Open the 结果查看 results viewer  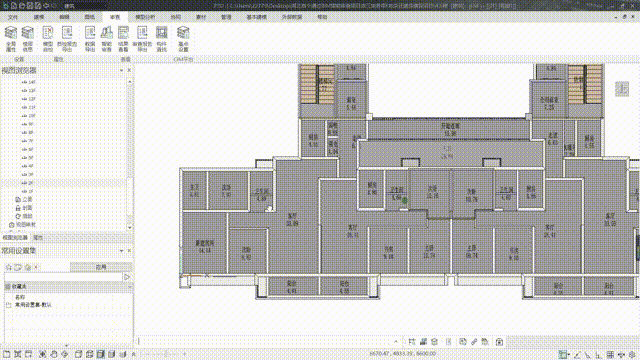point(123,38)
